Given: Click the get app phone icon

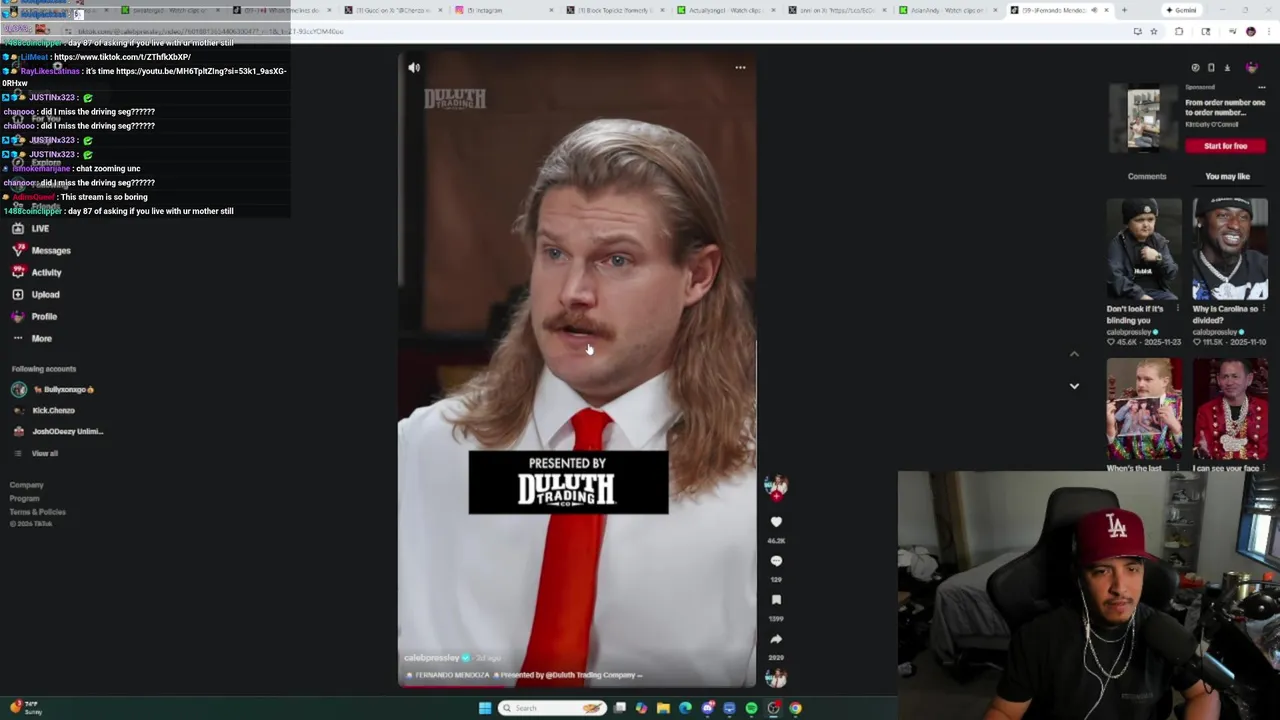Looking at the screenshot, I should (x=1211, y=68).
